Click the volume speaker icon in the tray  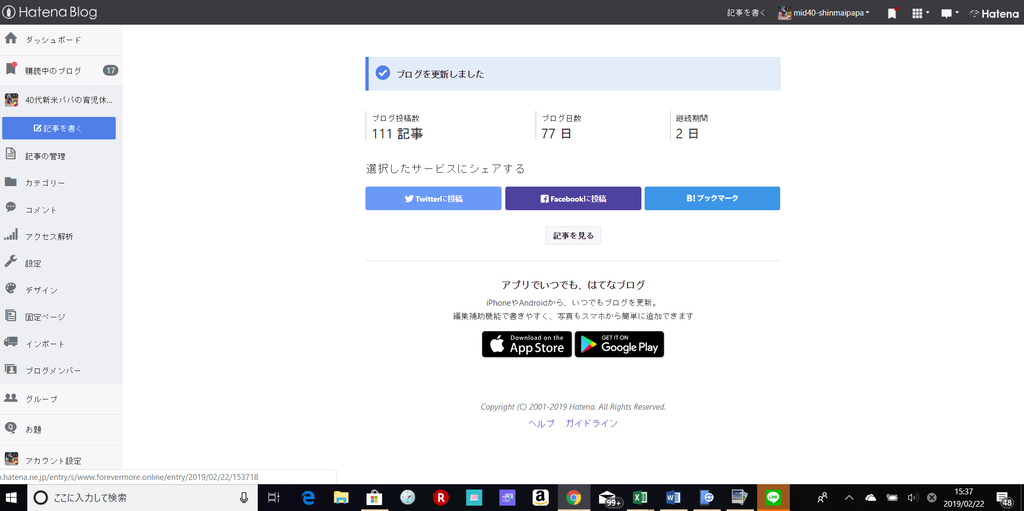(x=912, y=498)
